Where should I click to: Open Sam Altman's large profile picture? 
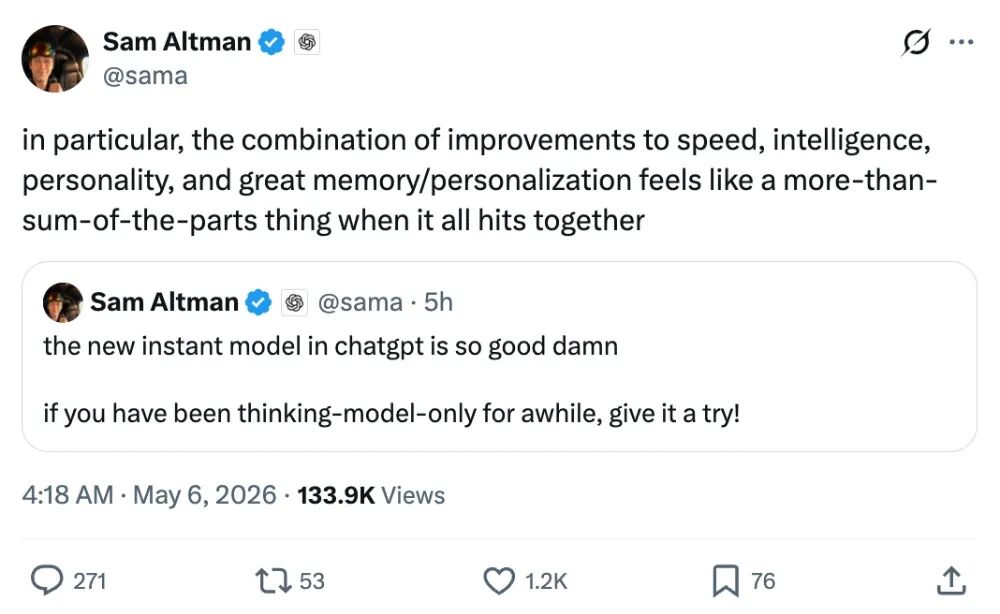tap(55, 59)
